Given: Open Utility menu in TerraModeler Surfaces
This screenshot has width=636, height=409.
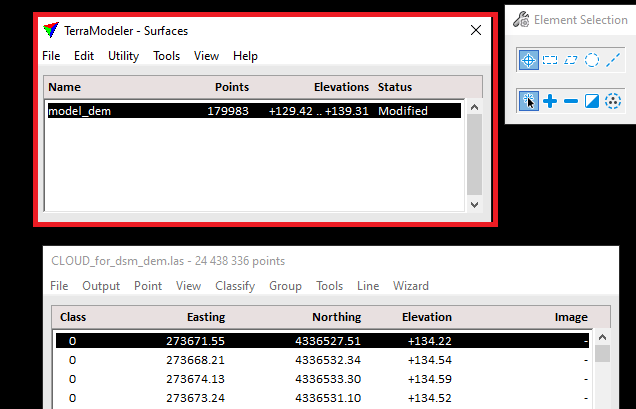Looking at the screenshot, I should click(x=123, y=56).
